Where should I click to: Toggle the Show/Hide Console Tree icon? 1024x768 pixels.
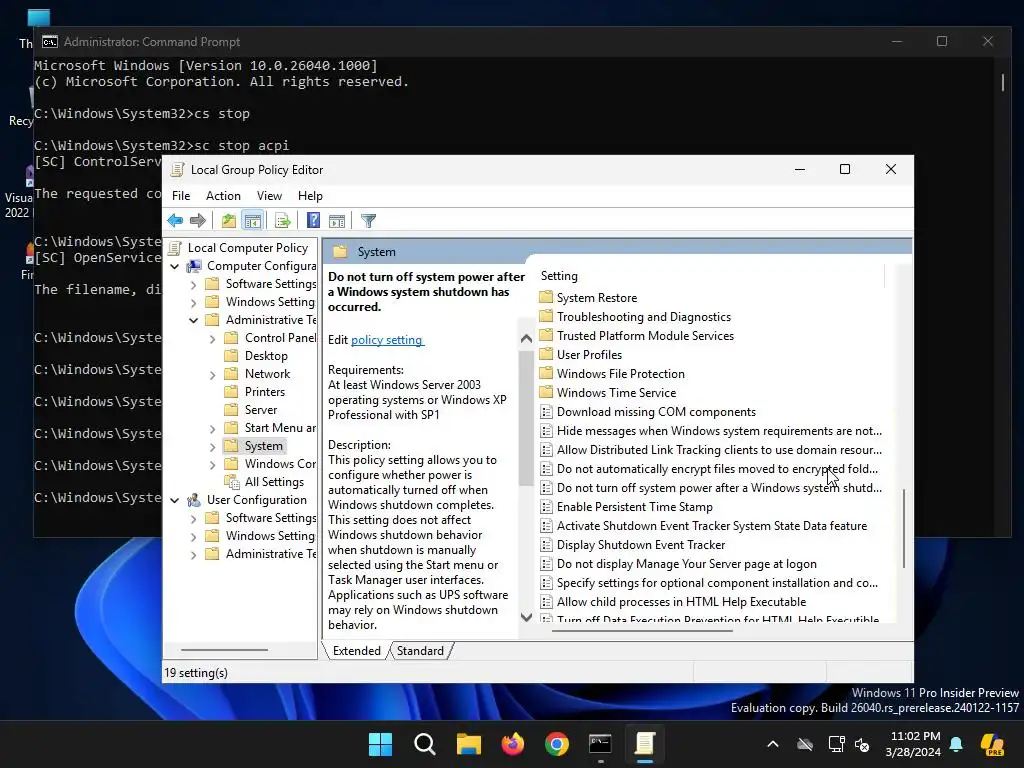coord(253,221)
